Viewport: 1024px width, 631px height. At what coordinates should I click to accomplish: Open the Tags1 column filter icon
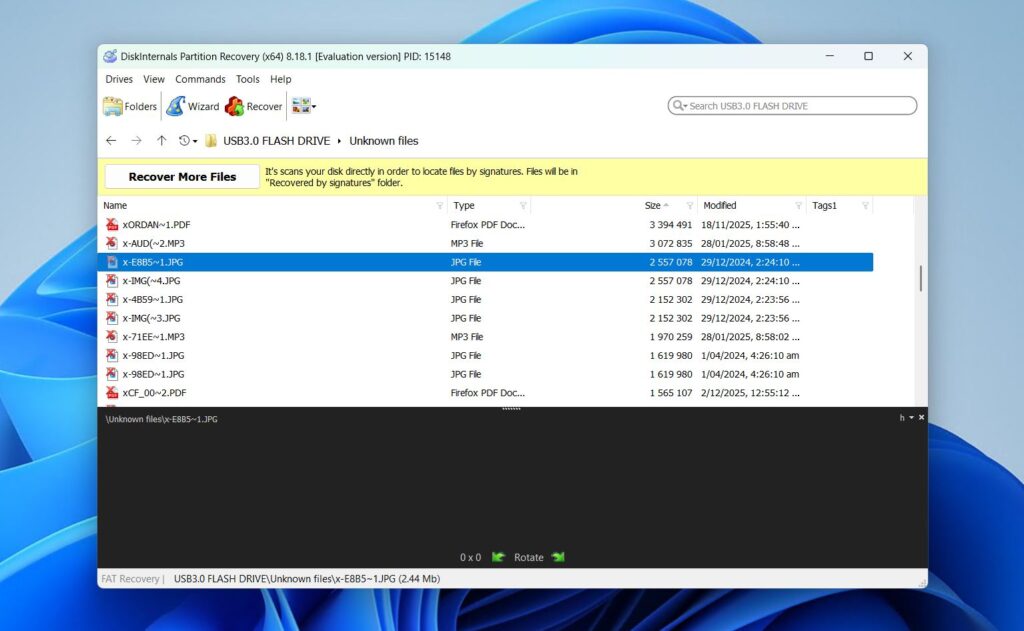(865, 206)
